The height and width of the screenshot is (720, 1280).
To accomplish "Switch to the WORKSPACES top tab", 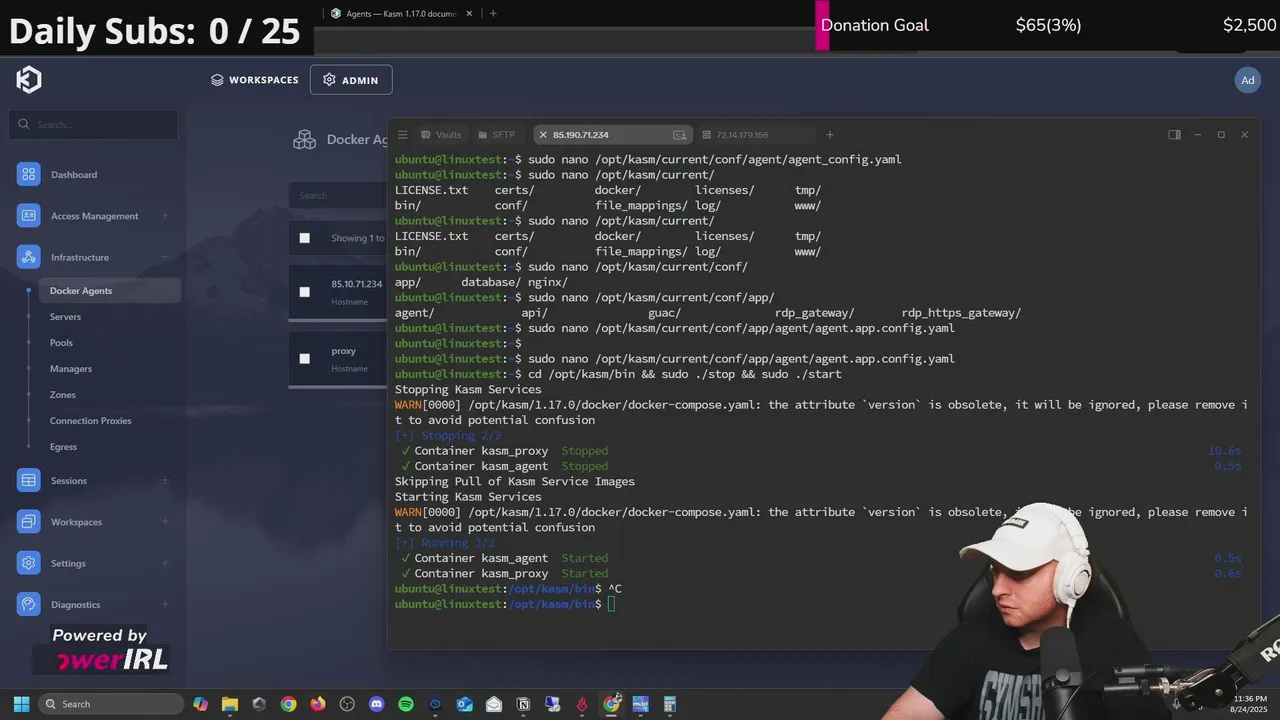I will [254, 80].
